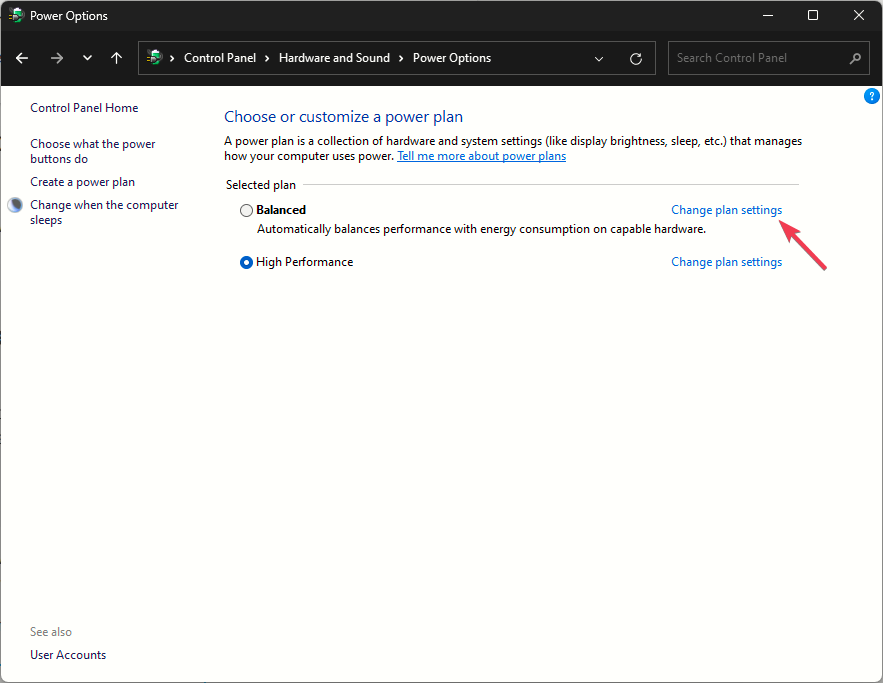The width and height of the screenshot is (883, 683).
Task: Click the search magnifier icon
Action: 855,58
